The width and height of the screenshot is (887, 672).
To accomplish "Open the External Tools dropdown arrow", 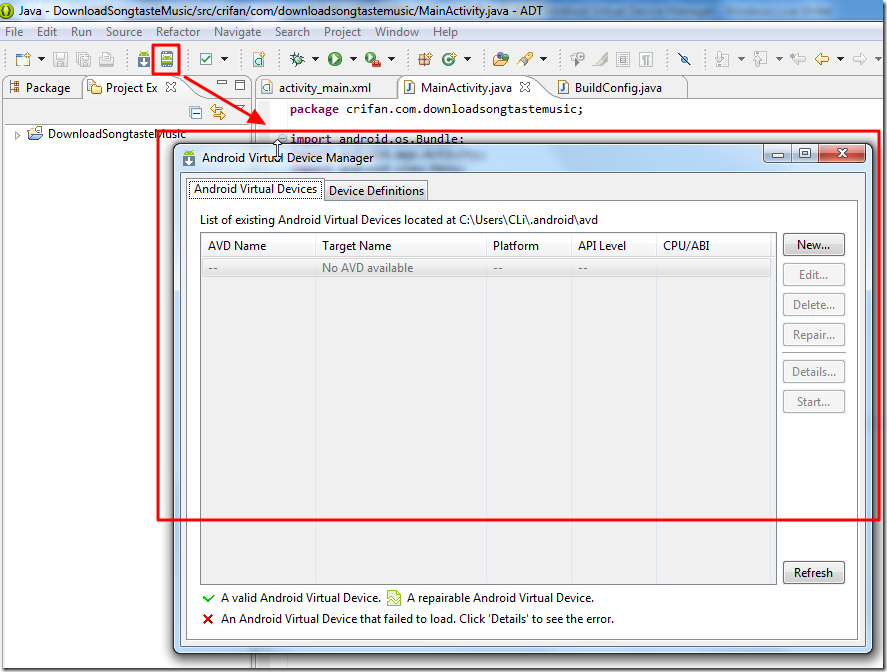I will pos(391,59).
